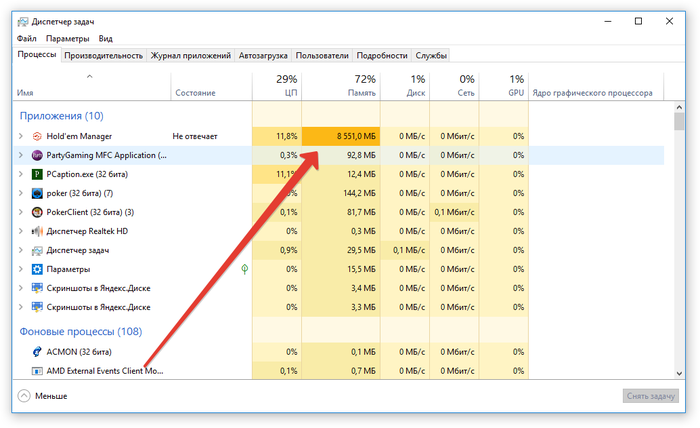The height and width of the screenshot is (428, 700).
Task: Click the poker (32 бита) process icon
Action: point(37,193)
